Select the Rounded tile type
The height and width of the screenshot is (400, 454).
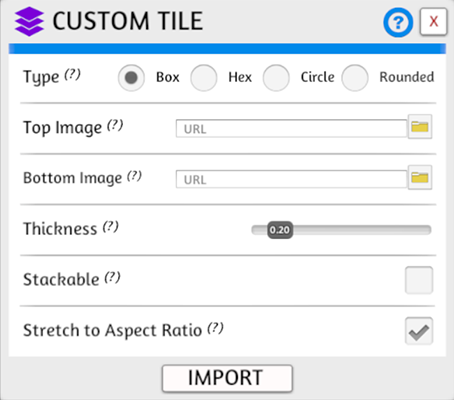point(355,78)
